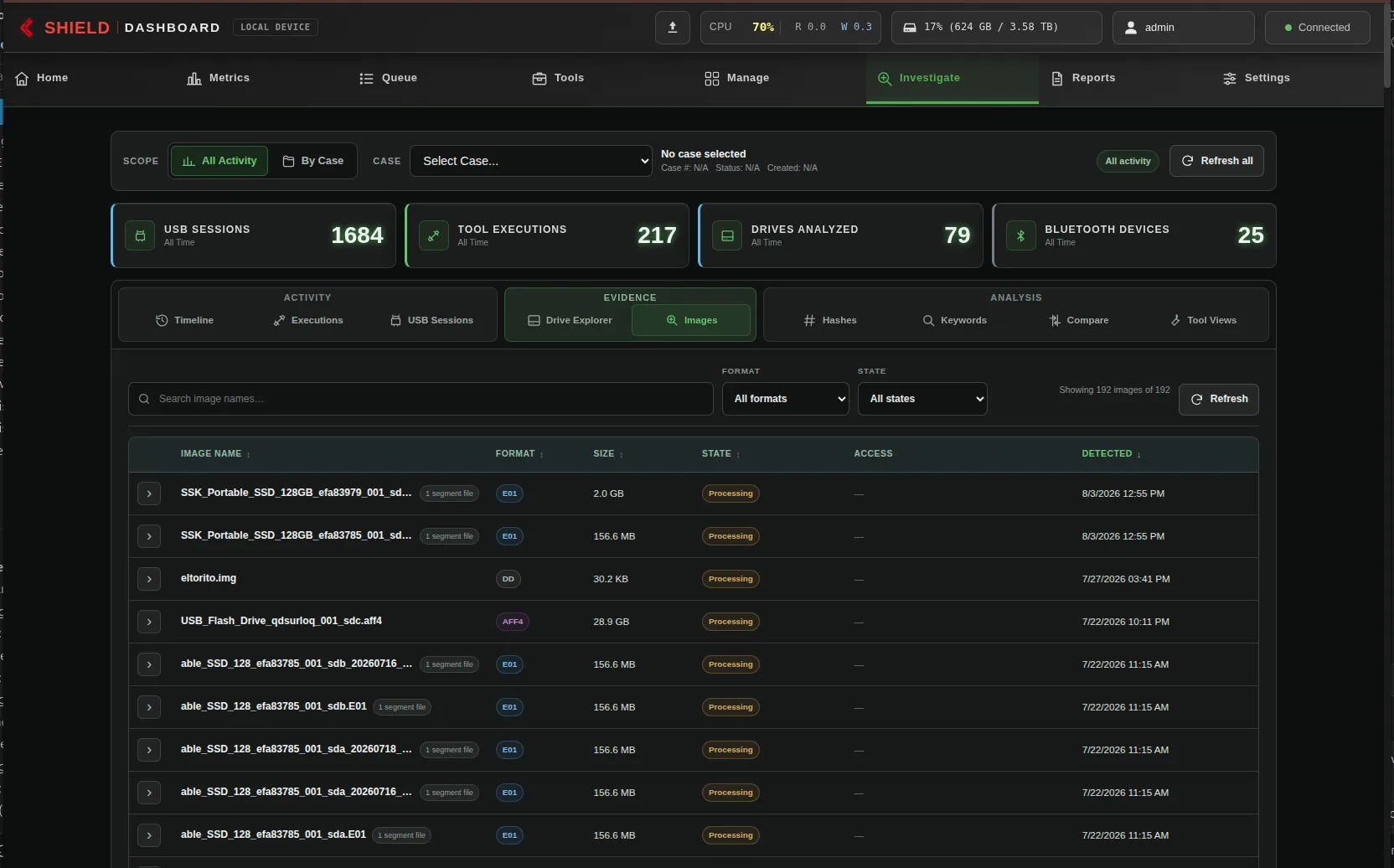The image size is (1394, 868).
Task: Click the Home house icon
Action: point(22,78)
